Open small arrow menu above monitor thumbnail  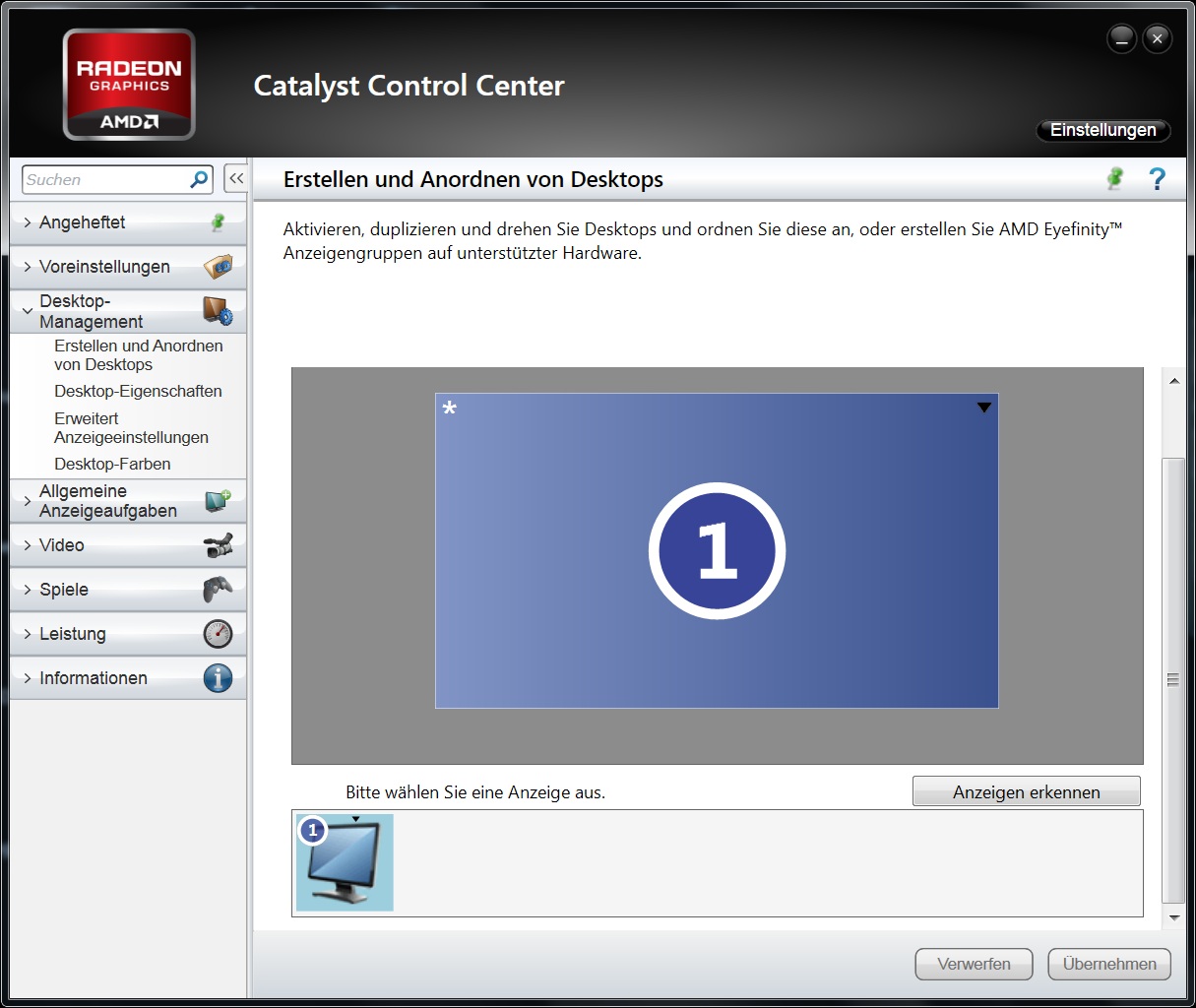click(x=355, y=819)
